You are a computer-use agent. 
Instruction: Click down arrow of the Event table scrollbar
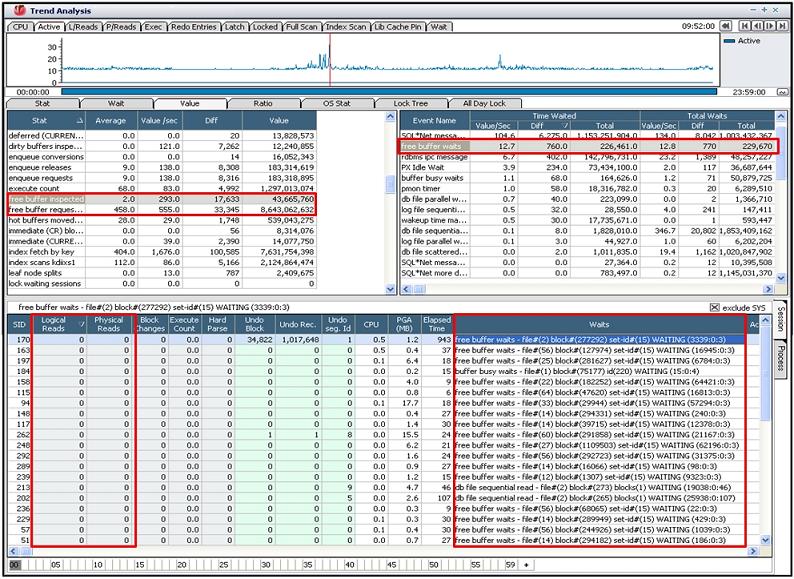point(780,278)
